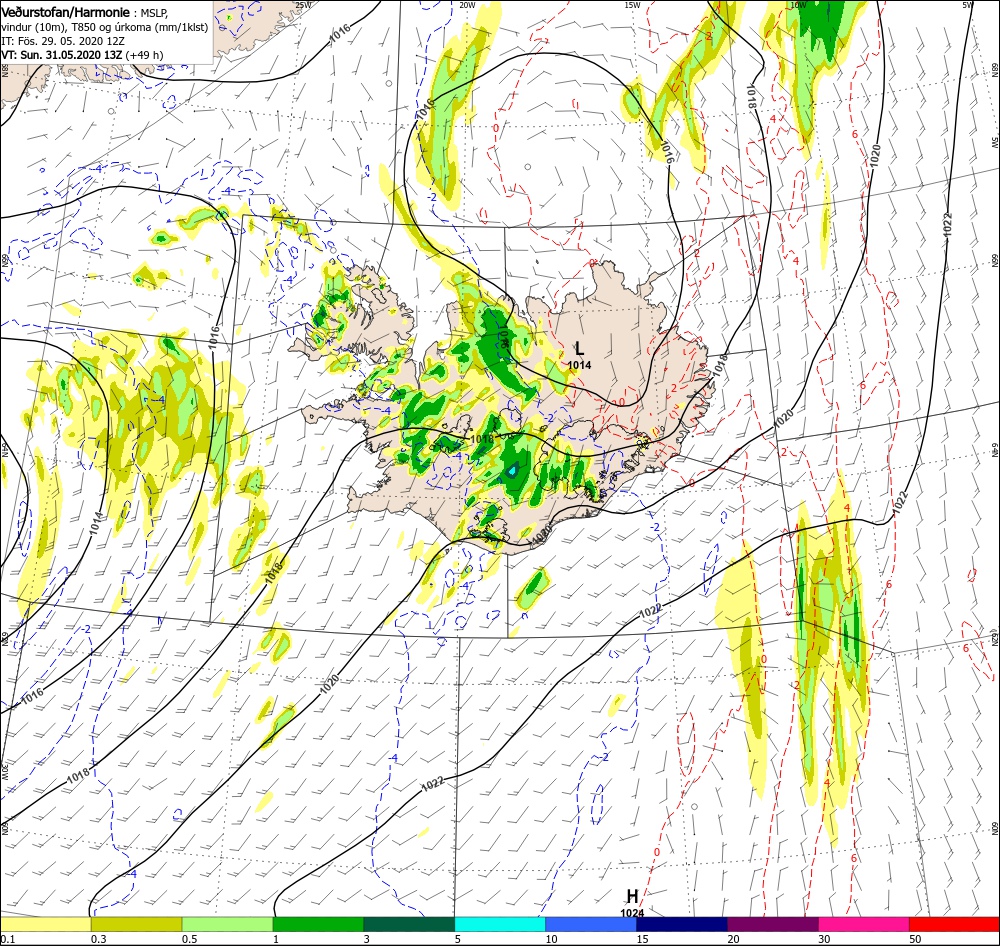Click the '15' legend scale label

point(642,939)
